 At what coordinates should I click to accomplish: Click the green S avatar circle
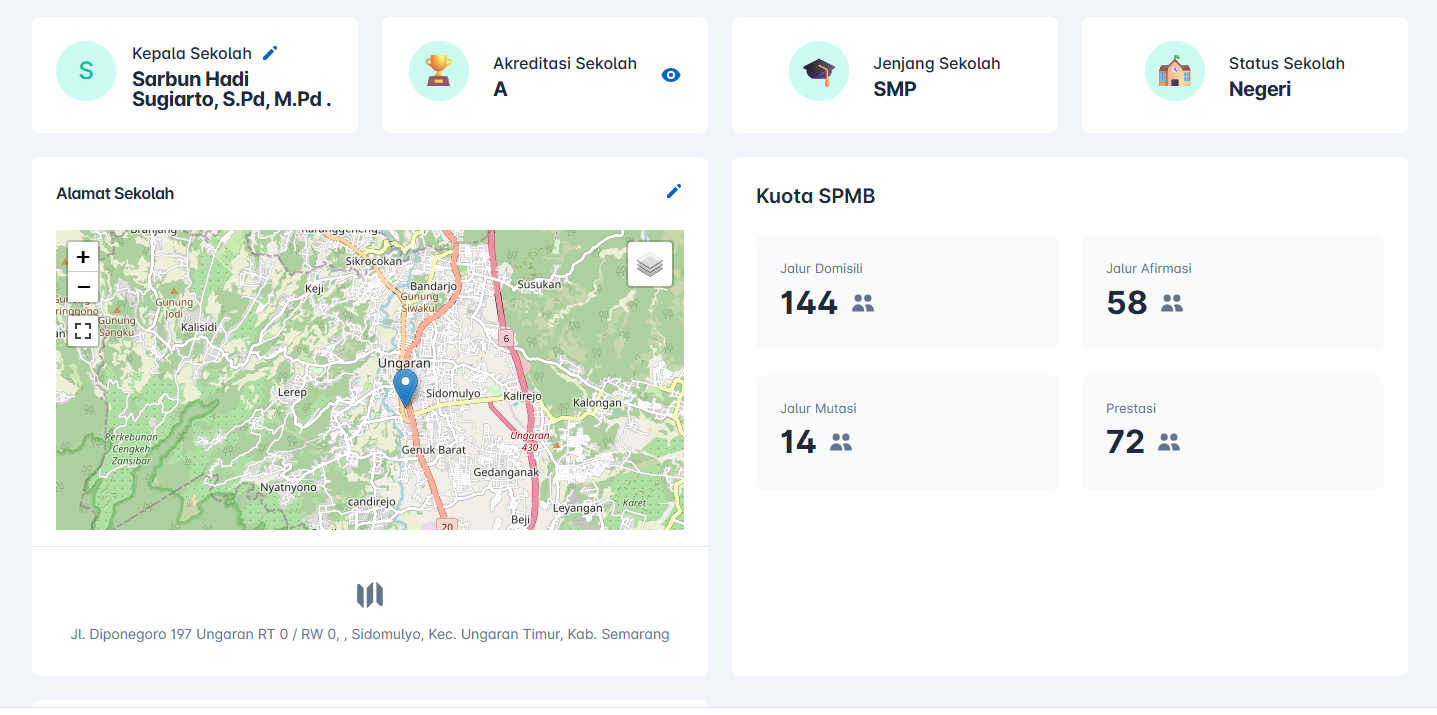pyautogui.click(x=86, y=71)
